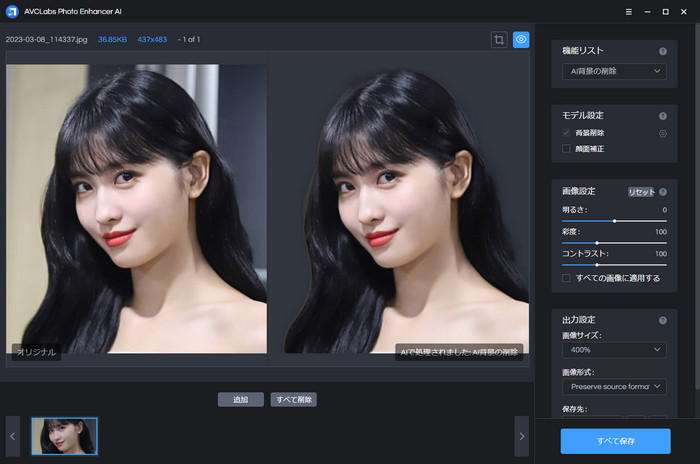This screenshot has width=700, height=464.
Task: Go to next thumbnail with right arrow
Action: tap(521, 436)
